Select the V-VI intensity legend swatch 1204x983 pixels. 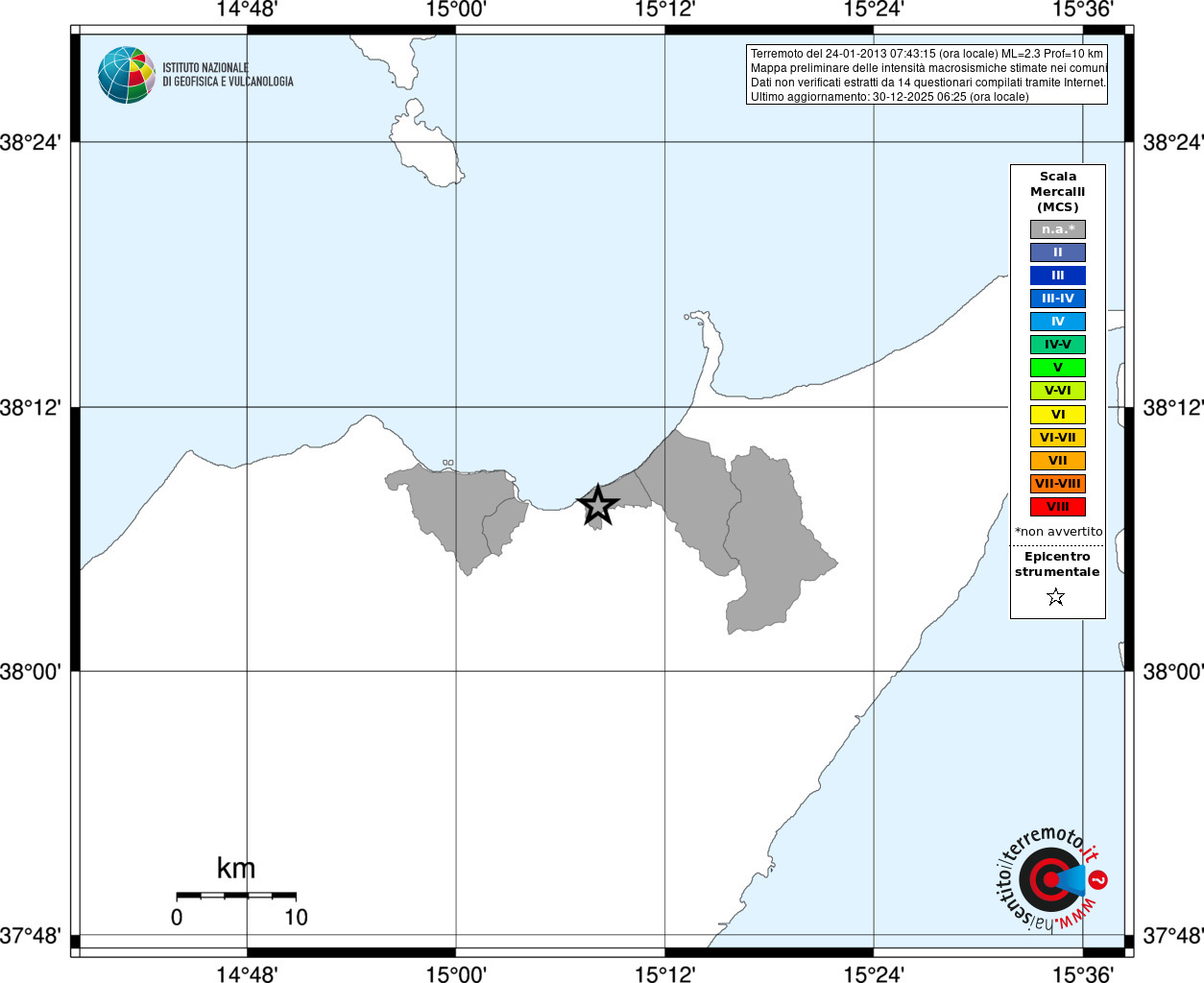[x=1058, y=391]
